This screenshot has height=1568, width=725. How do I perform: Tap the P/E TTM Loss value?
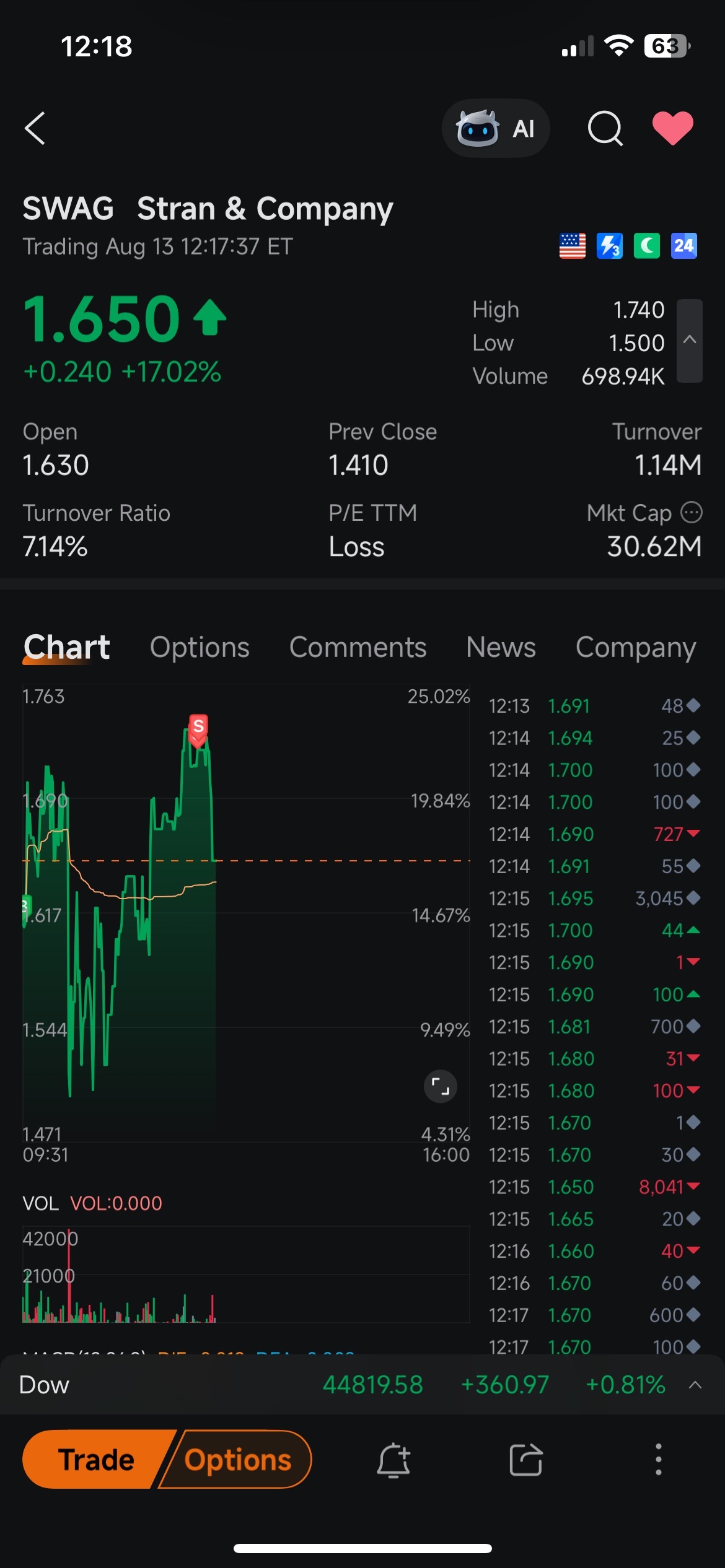[x=356, y=546]
